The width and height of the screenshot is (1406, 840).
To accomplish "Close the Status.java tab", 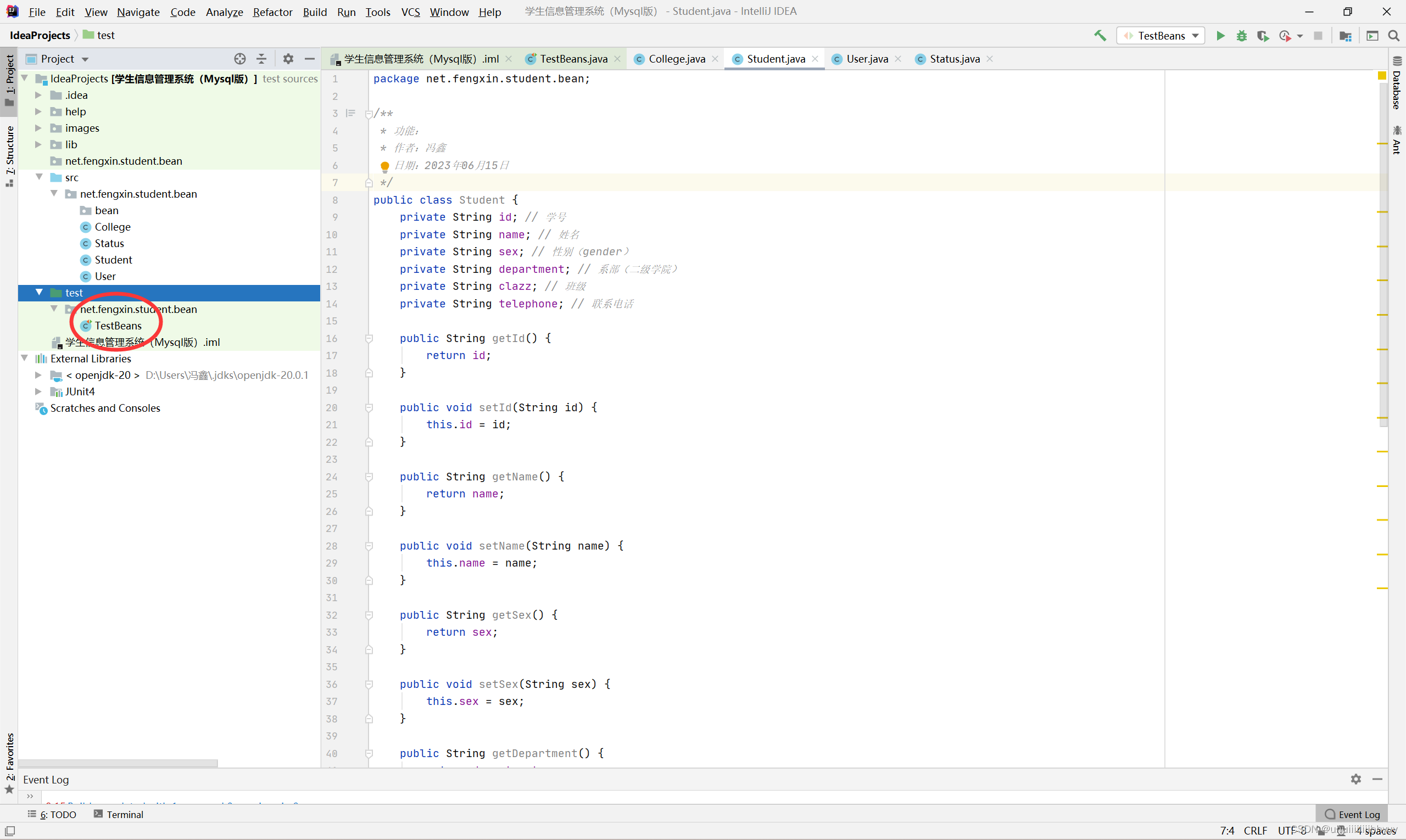I will (x=990, y=59).
